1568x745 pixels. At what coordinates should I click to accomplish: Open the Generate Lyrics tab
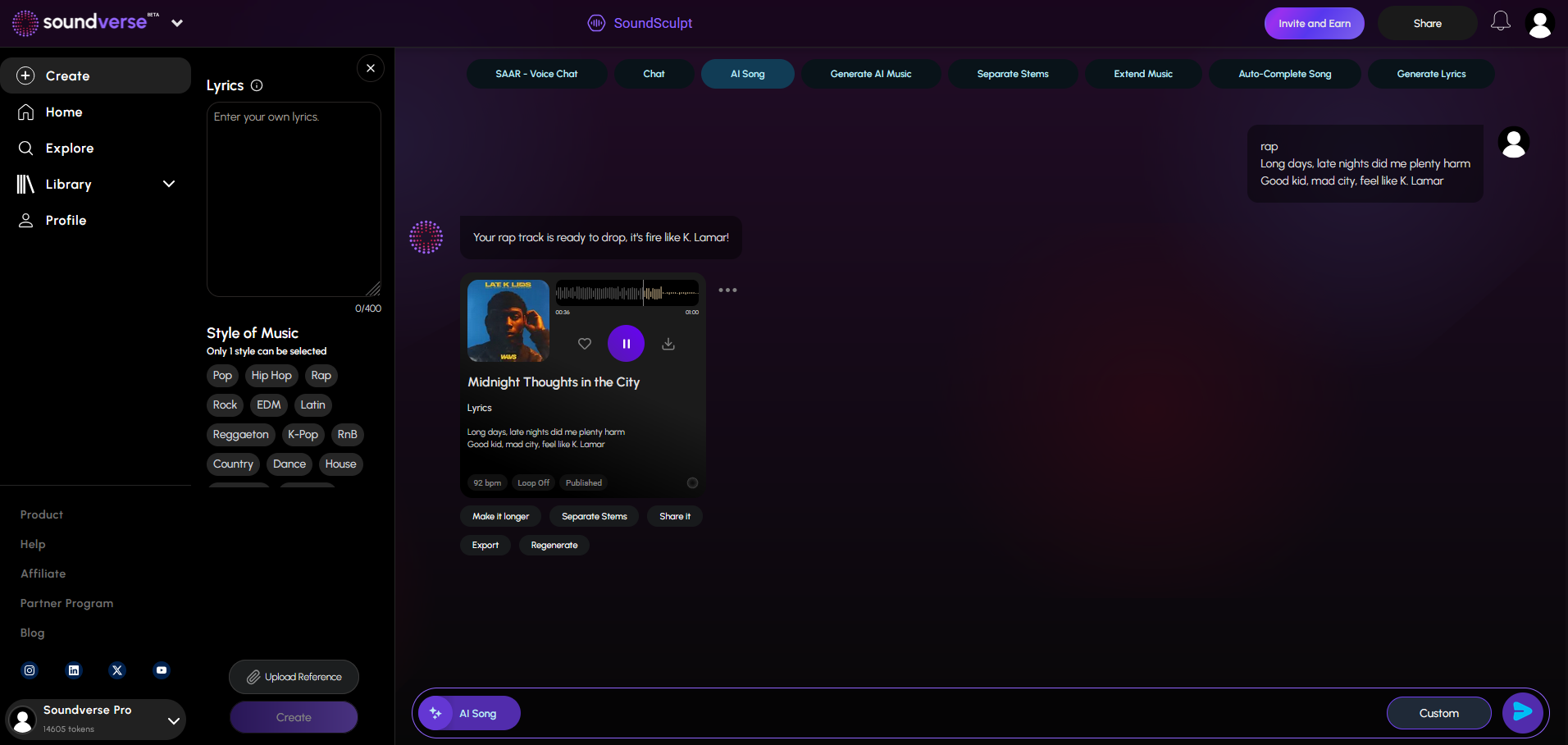point(1431,74)
